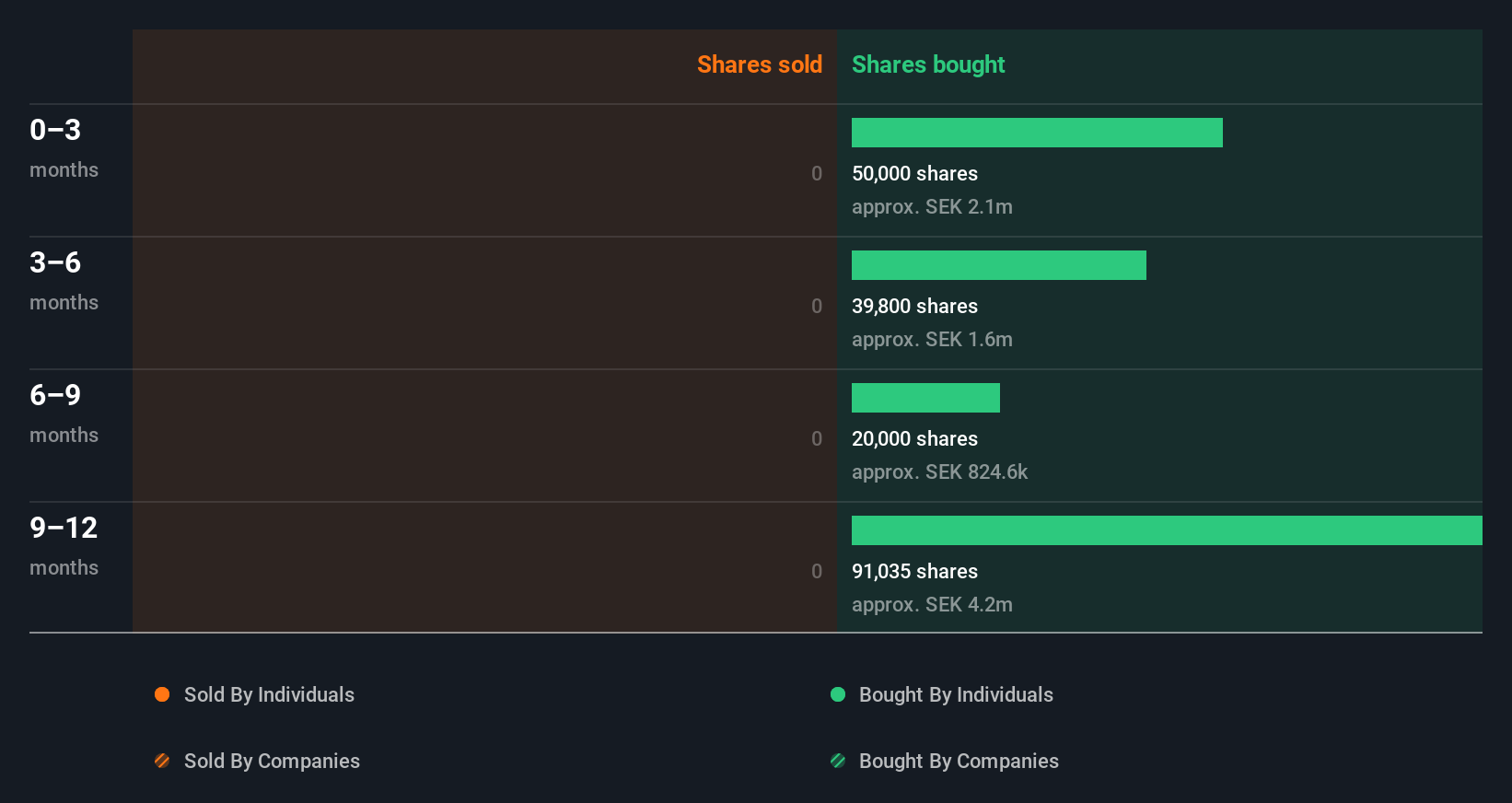Click the green bar for 6–9 months

pyautogui.click(x=925, y=398)
